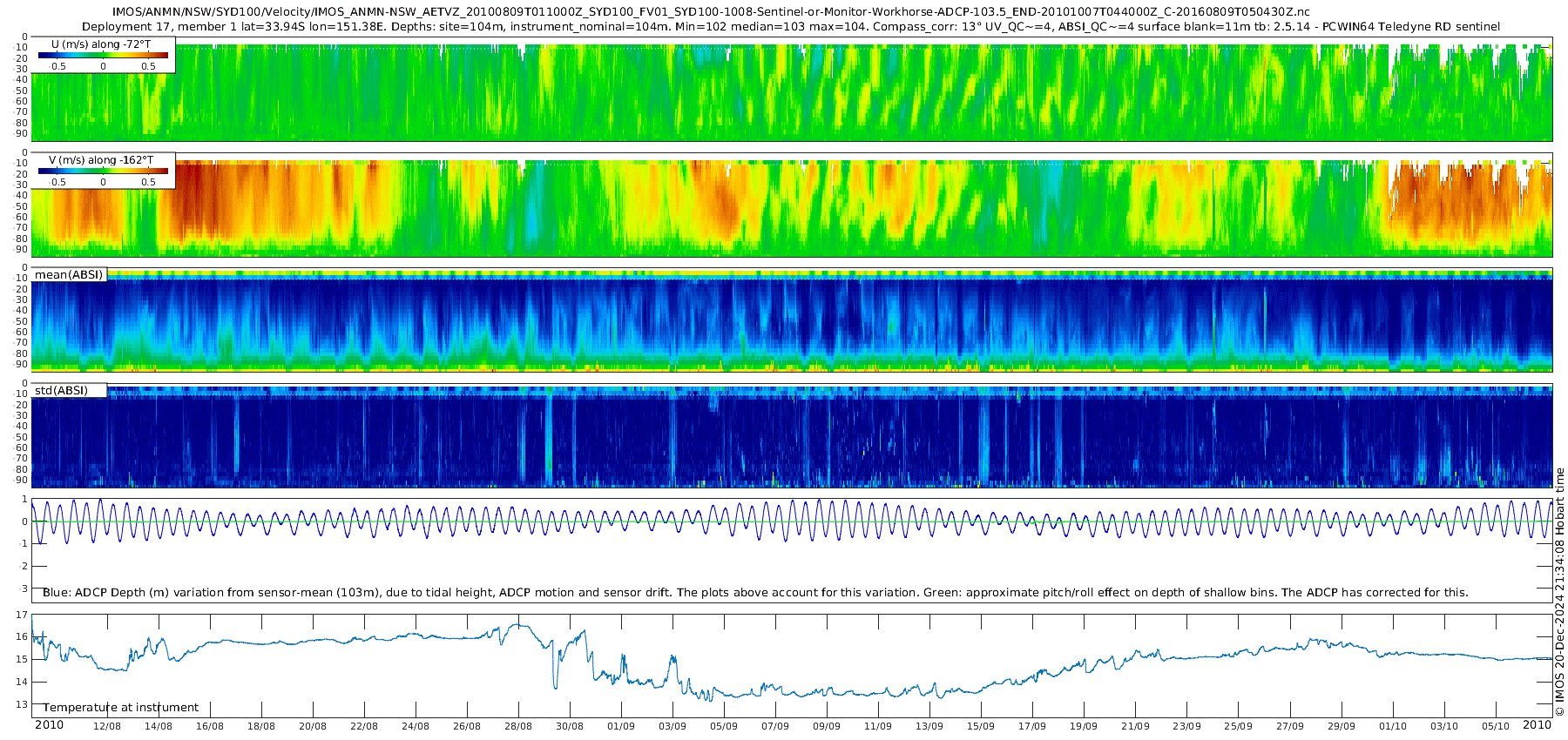Click the 2010 year label at bottom left

[49, 725]
